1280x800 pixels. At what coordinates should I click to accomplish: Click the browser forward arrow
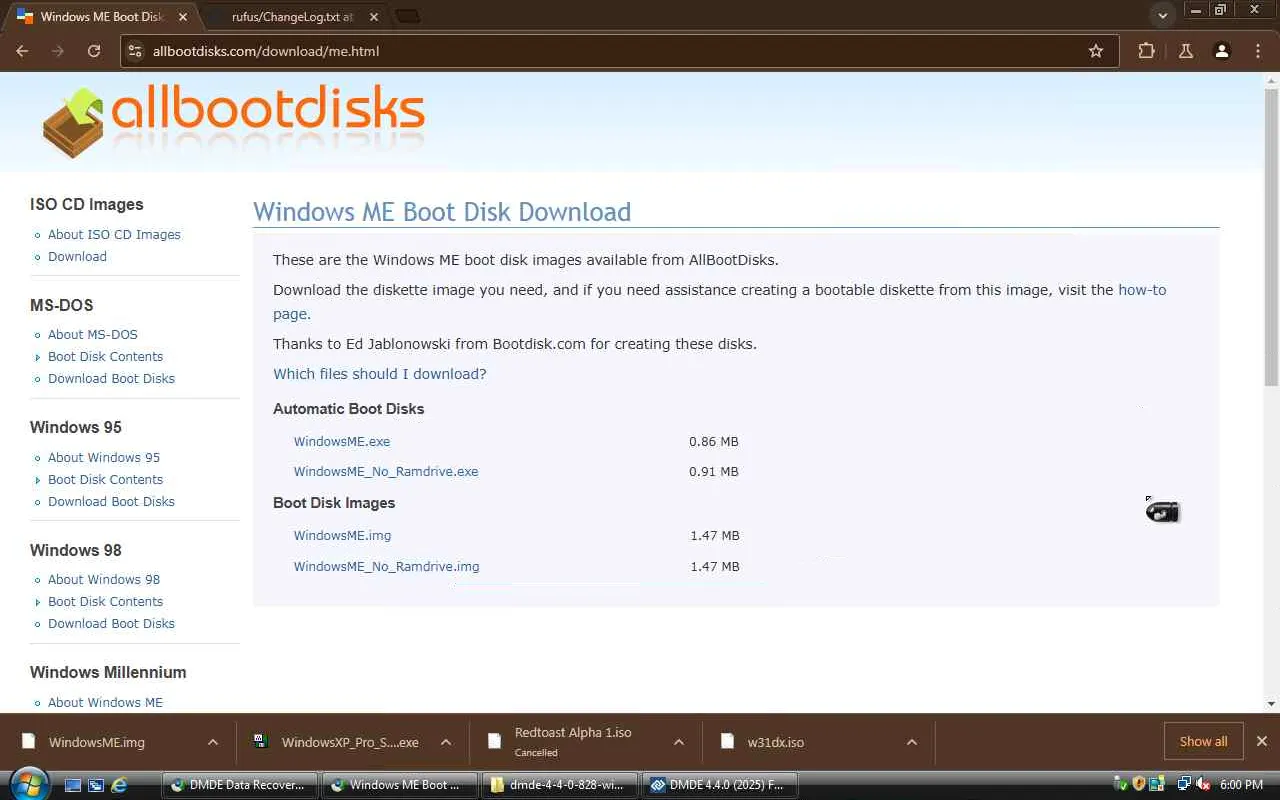click(58, 51)
